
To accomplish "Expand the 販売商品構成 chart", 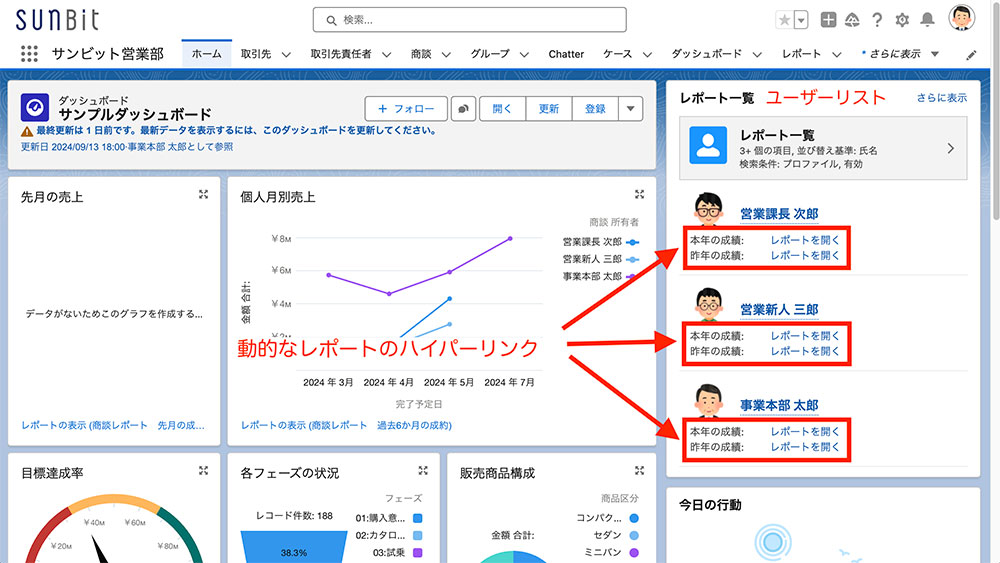I will point(640,471).
